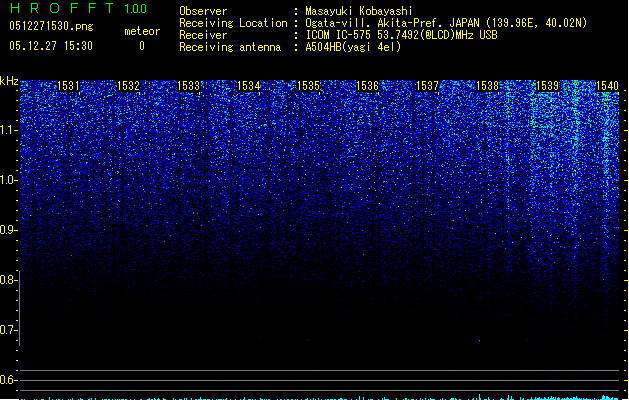This screenshot has height=400, width=629.
Task: Click the antenna value A504HB(yagi 4el)
Action: [353, 47]
